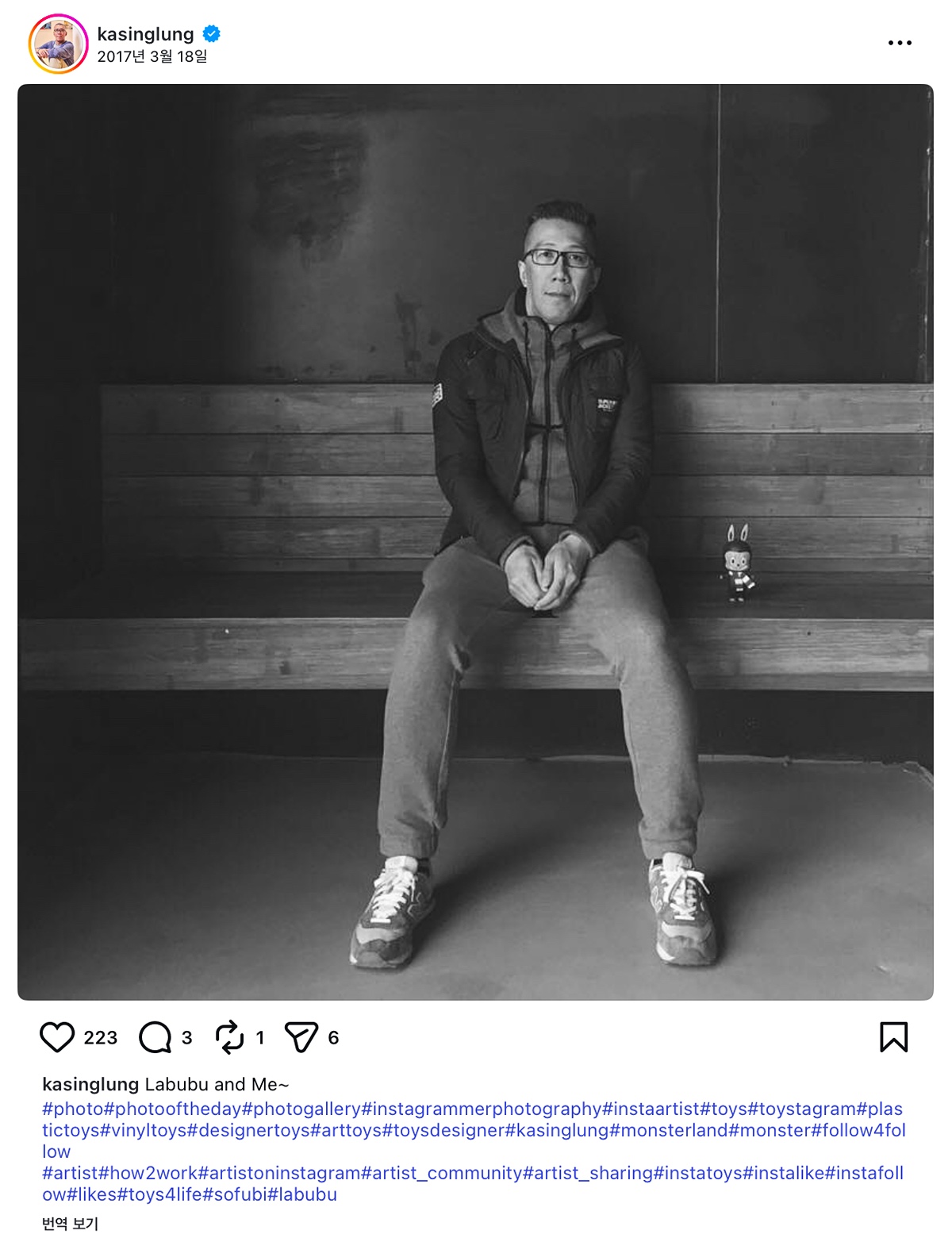Click the blue verified badge
Screen dimensions: 952x1238
point(211,34)
